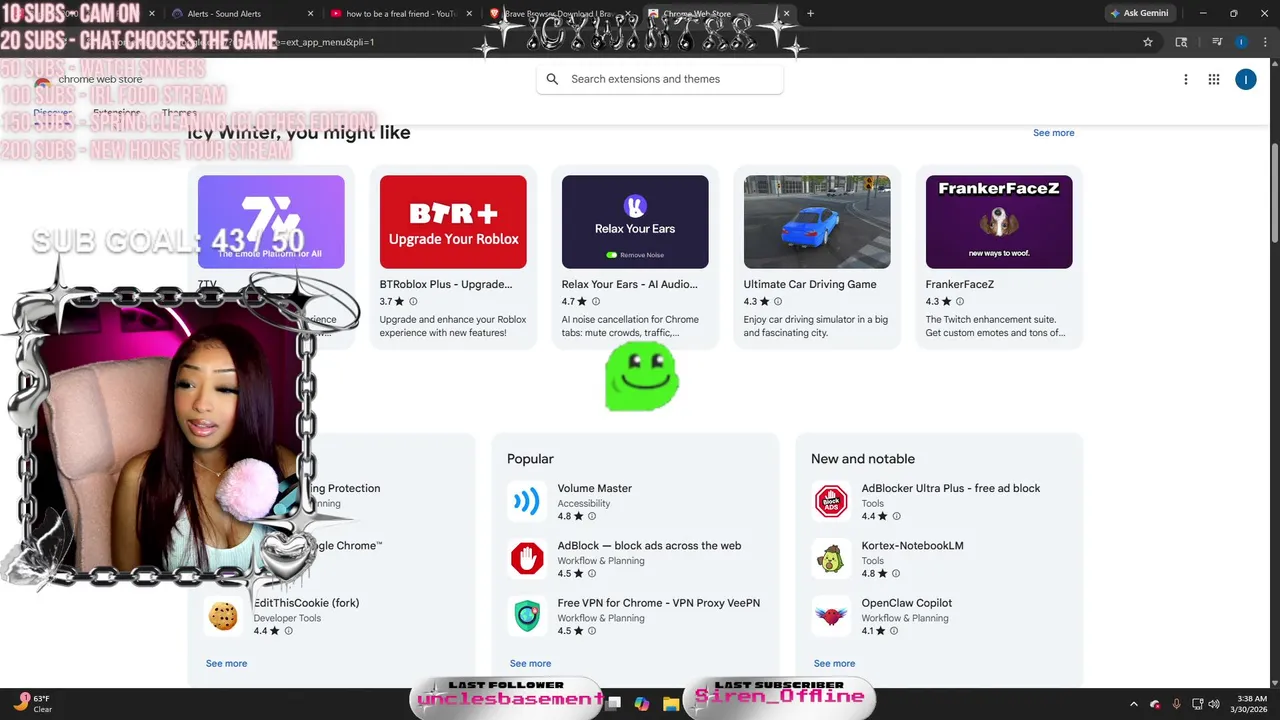Open Copilot from the Windows taskbar

642,704
